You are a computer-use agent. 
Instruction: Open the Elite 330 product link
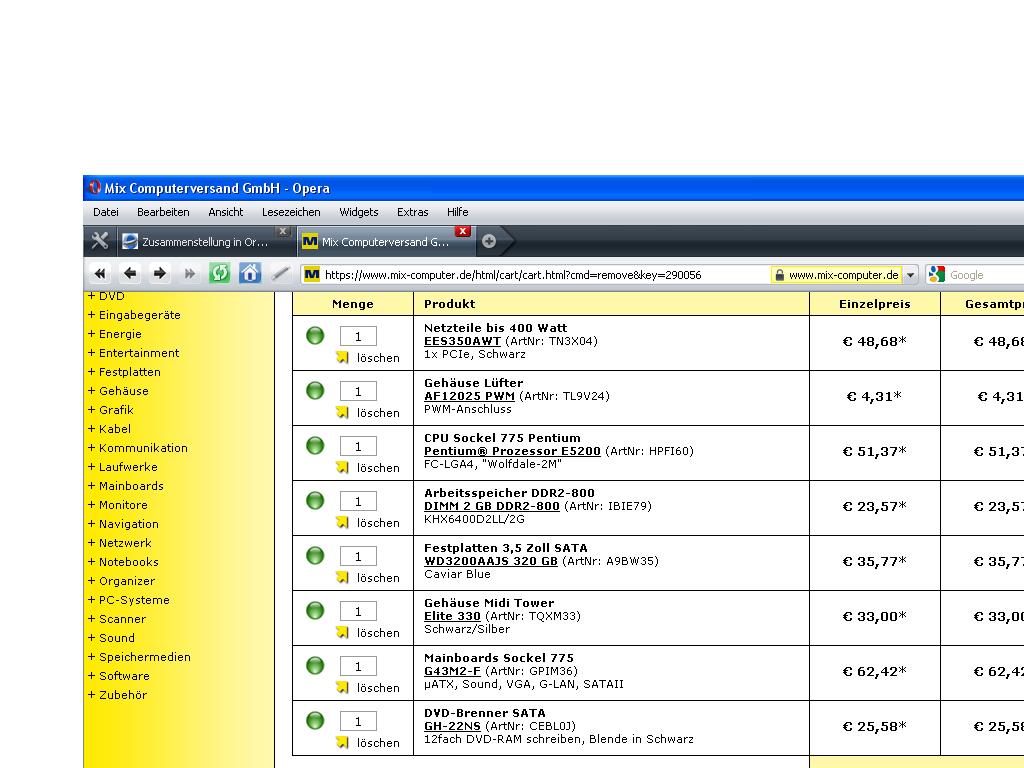click(x=452, y=616)
